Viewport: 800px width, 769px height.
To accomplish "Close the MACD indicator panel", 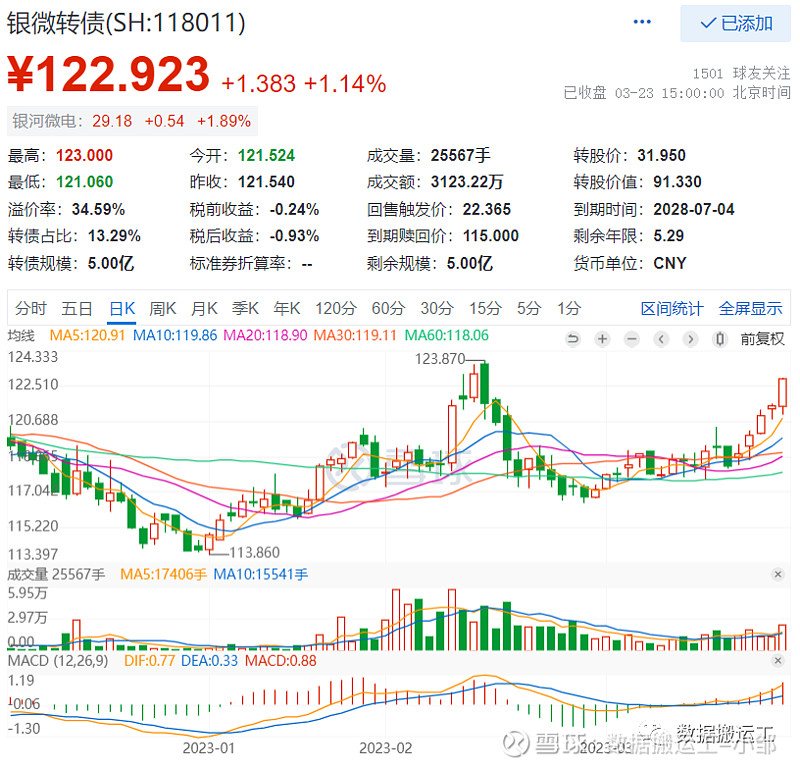I will tap(778, 661).
